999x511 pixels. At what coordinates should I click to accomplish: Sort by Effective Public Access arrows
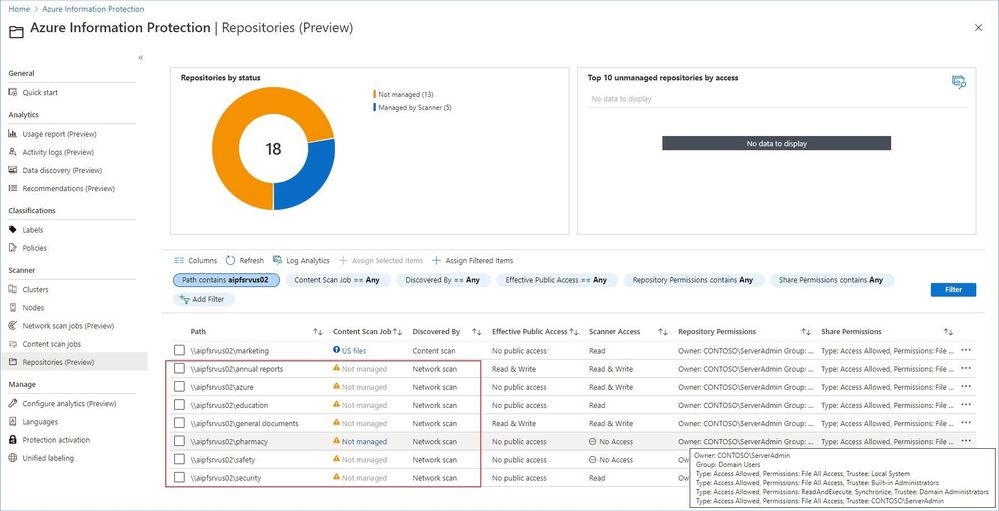(x=573, y=332)
